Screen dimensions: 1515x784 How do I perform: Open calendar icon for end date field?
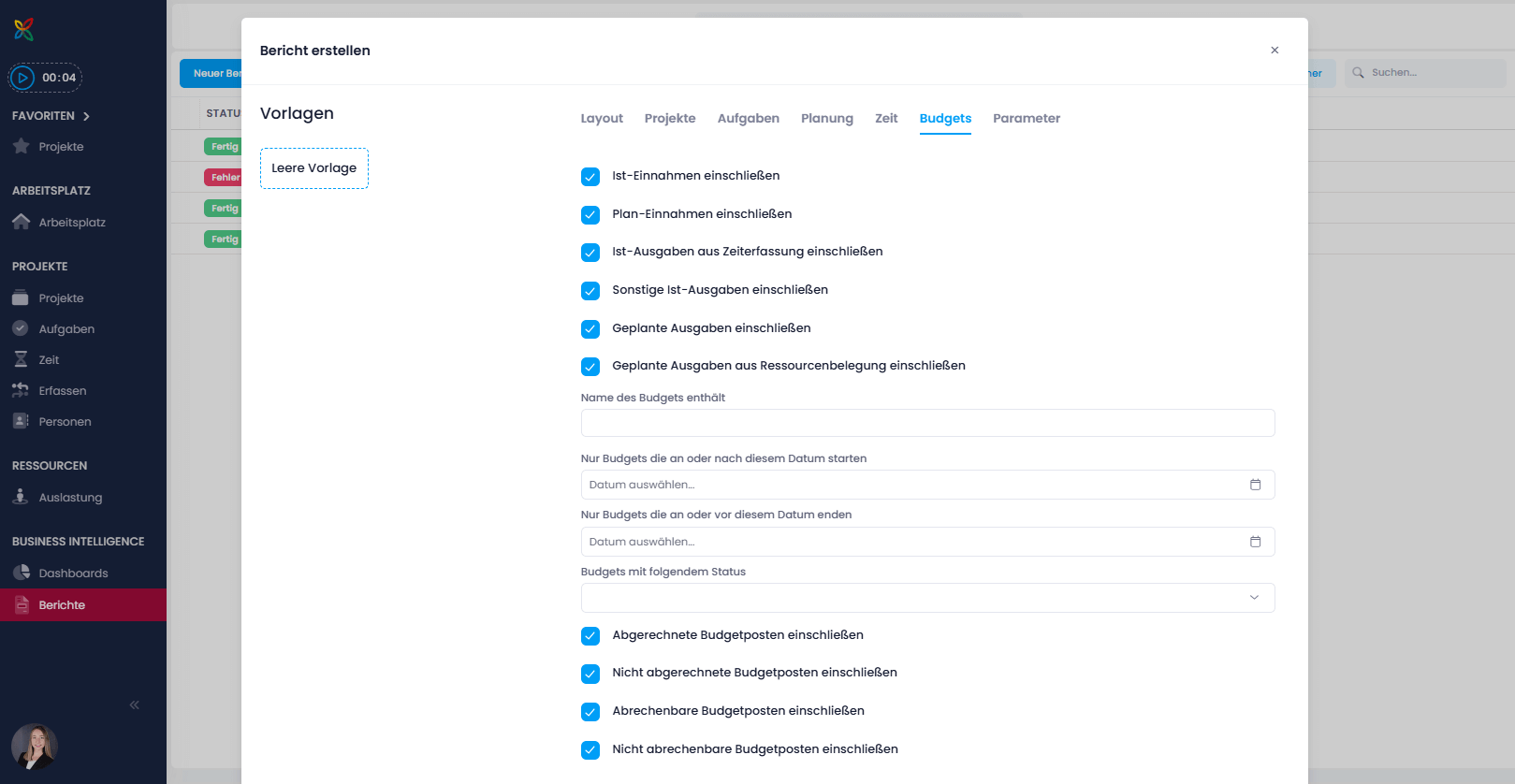pyautogui.click(x=1256, y=542)
